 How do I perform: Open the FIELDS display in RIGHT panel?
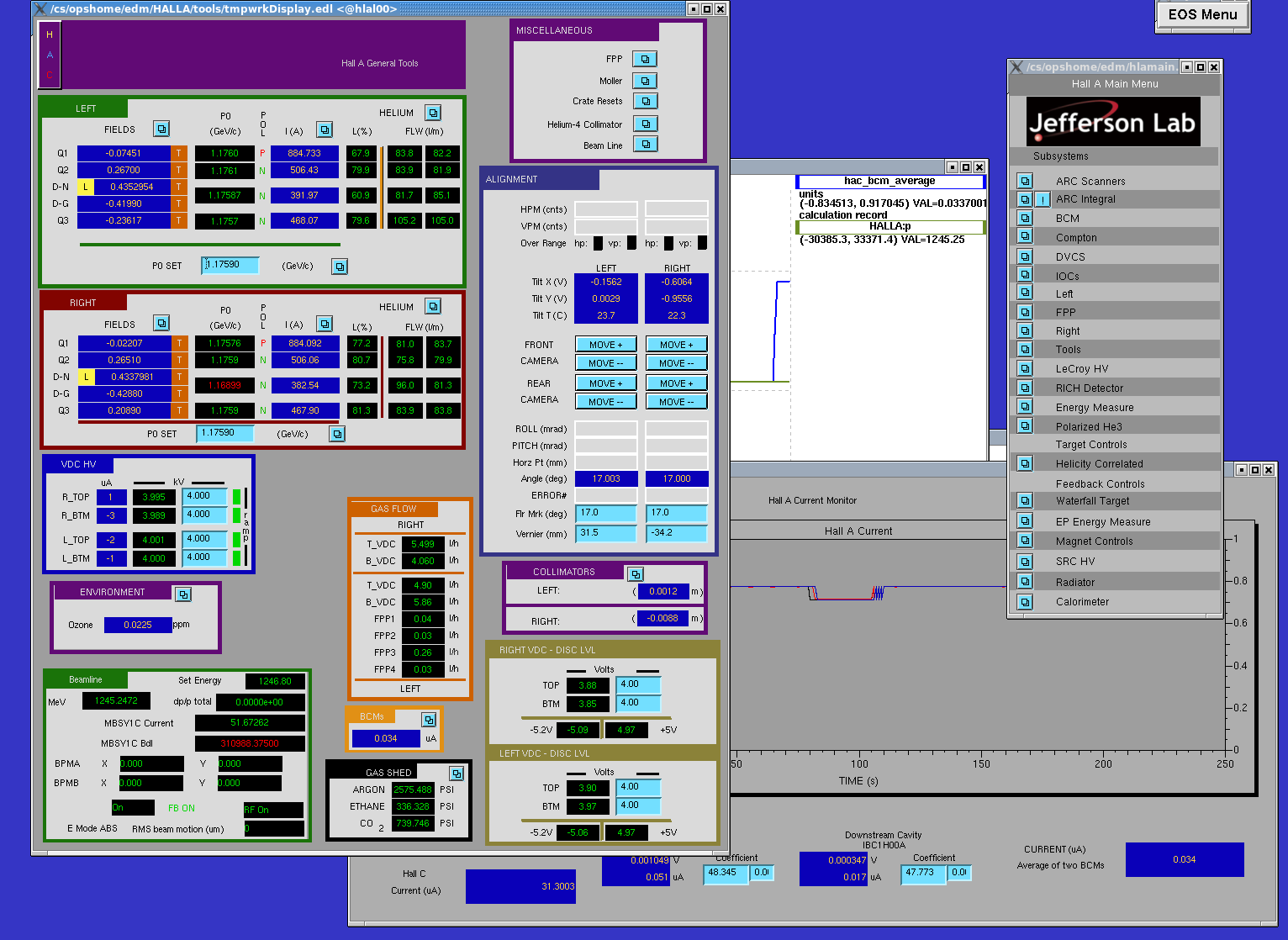click(161, 323)
